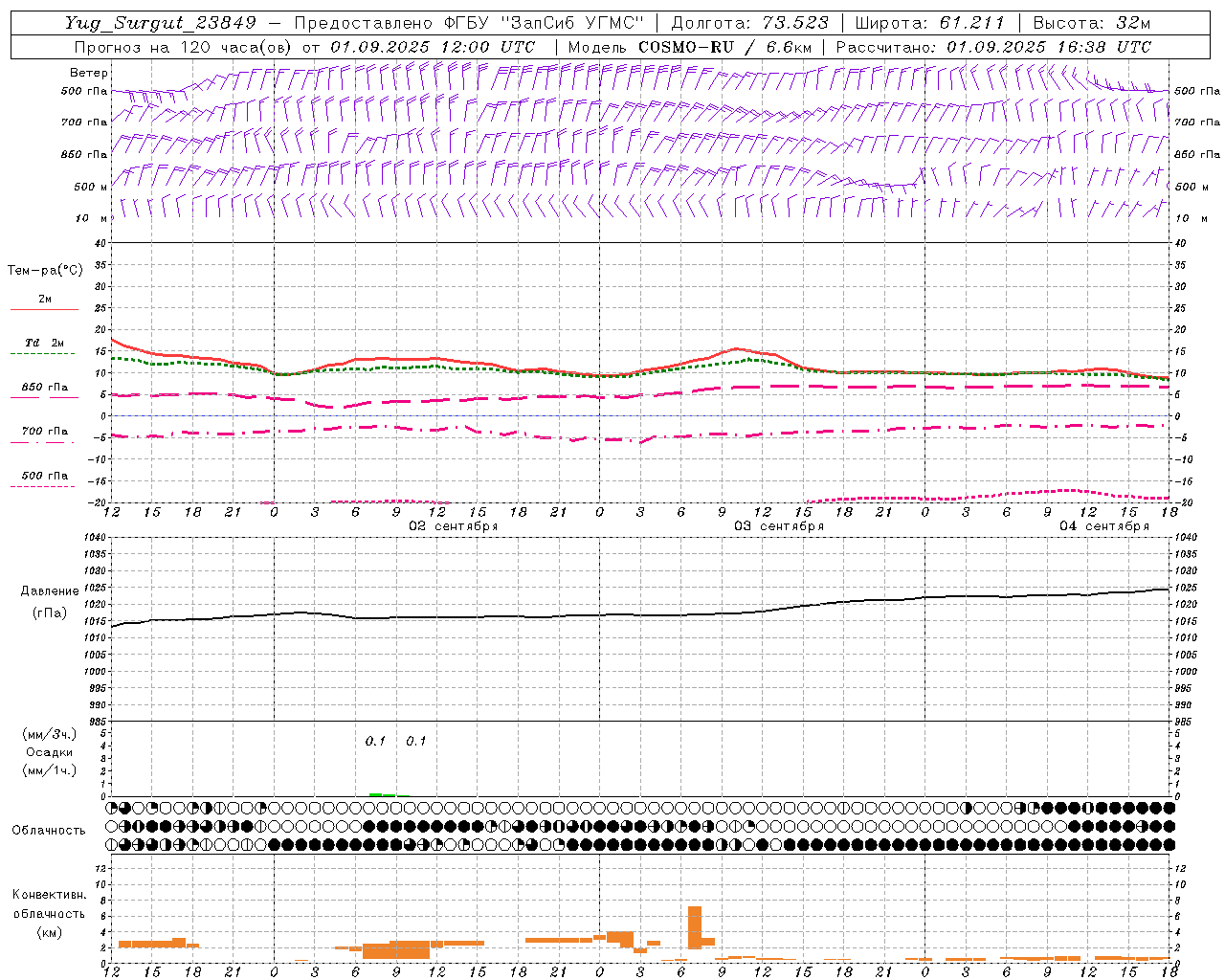Click '40' at top of left temperature axis

[102, 243]
